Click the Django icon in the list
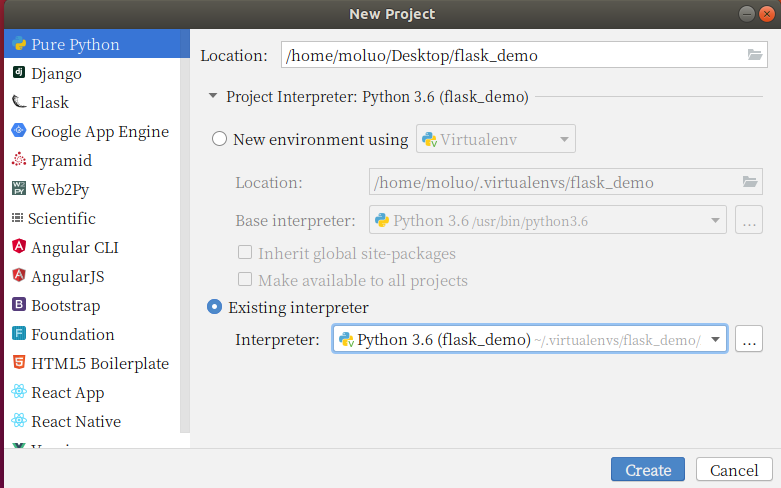Image resolution: width=781 pixels, height=488 pixels. point(19,73)
